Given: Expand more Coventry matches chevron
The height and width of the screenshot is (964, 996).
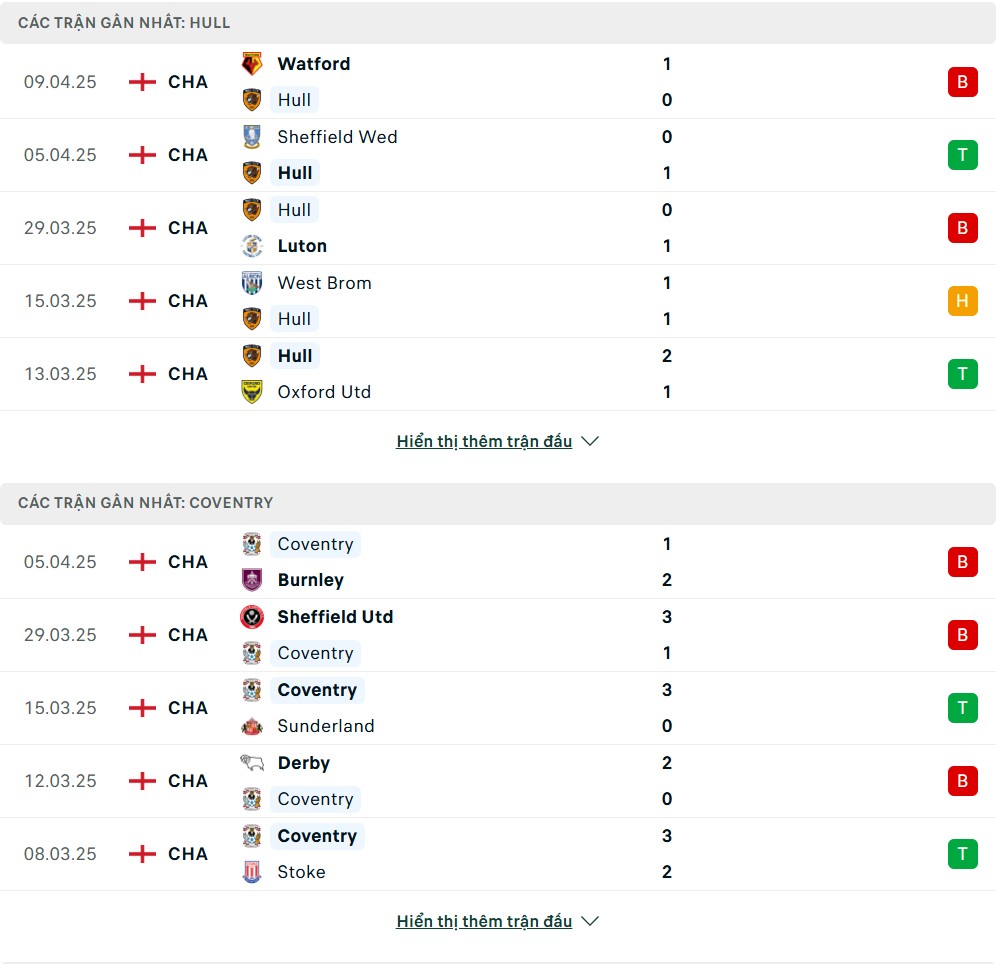Looking at the screenshot, I should [x=590, y=921].
